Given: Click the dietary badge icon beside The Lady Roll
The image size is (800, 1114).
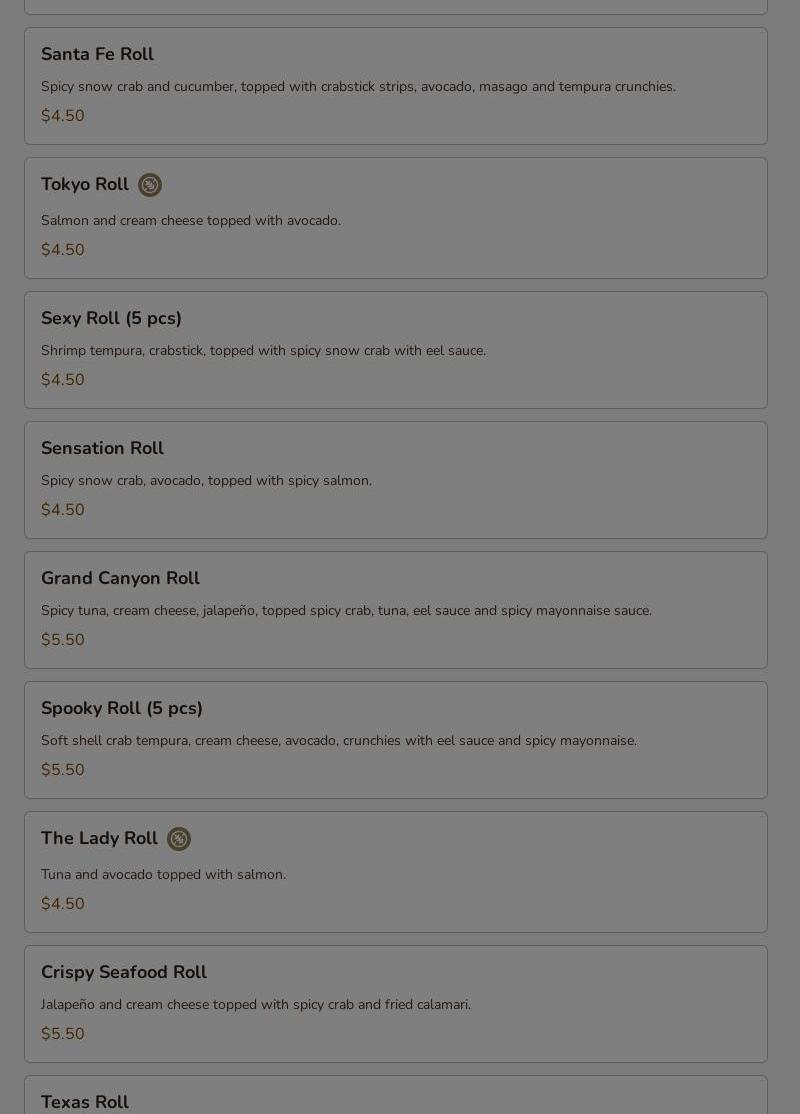Looking at the screenshot, I should pyautogui.click(x=179, y=839).
